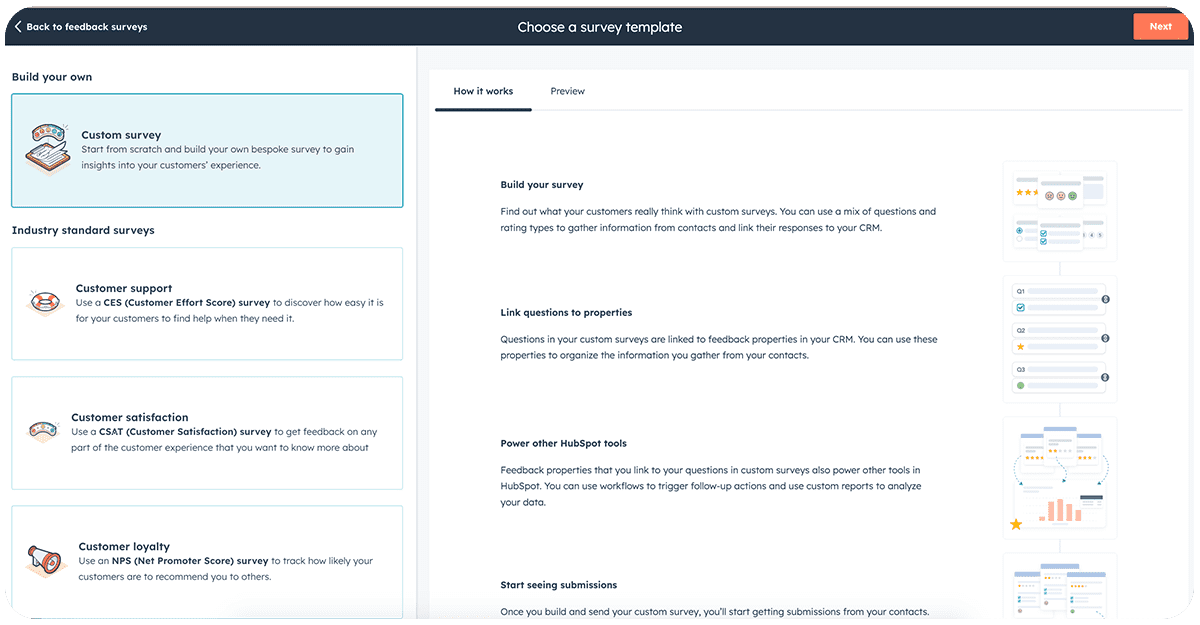Select the Customer loyalty survey template
Screen dimensions: 1200x625
point(207,561)
